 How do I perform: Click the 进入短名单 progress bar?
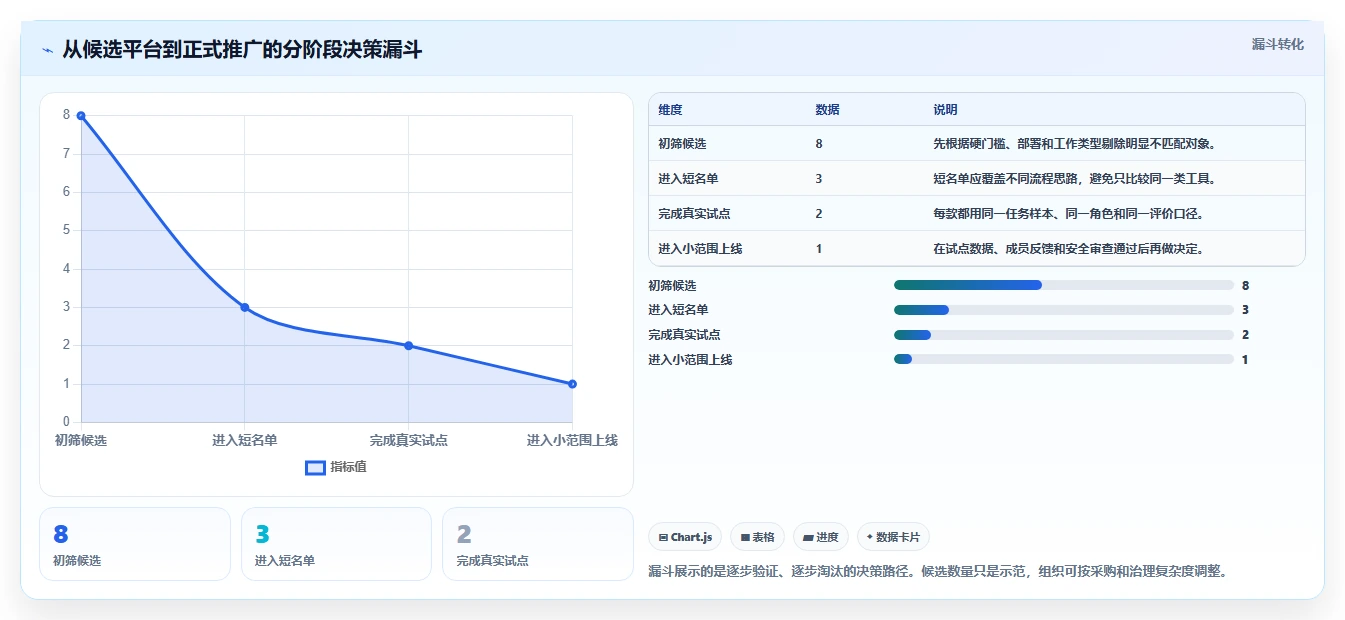point(1063,310)
